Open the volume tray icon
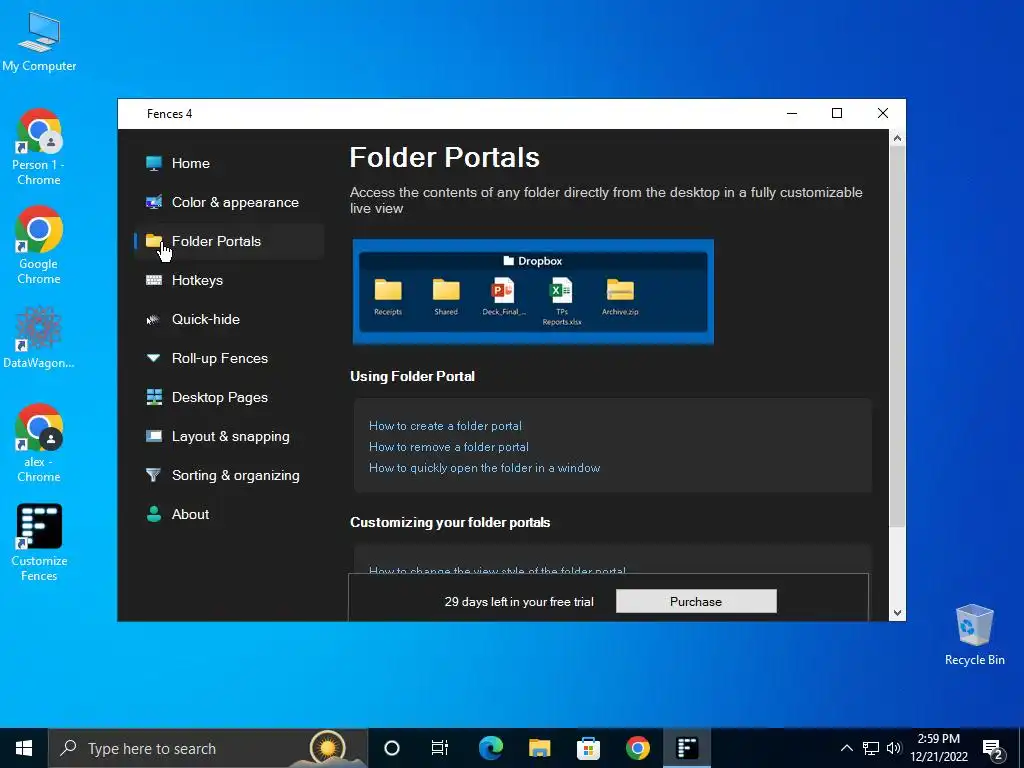1024x768 pixels. coord(893,748)
